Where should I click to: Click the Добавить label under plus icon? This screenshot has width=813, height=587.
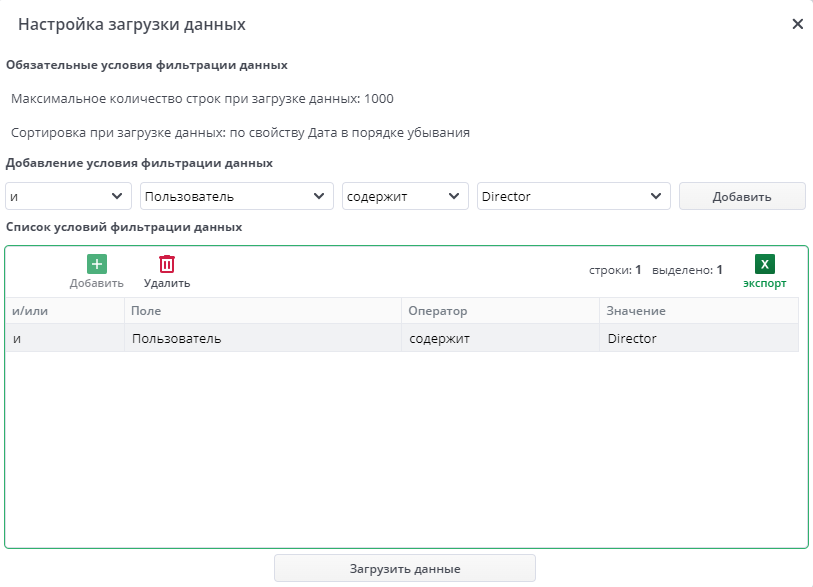coord(96,281)
